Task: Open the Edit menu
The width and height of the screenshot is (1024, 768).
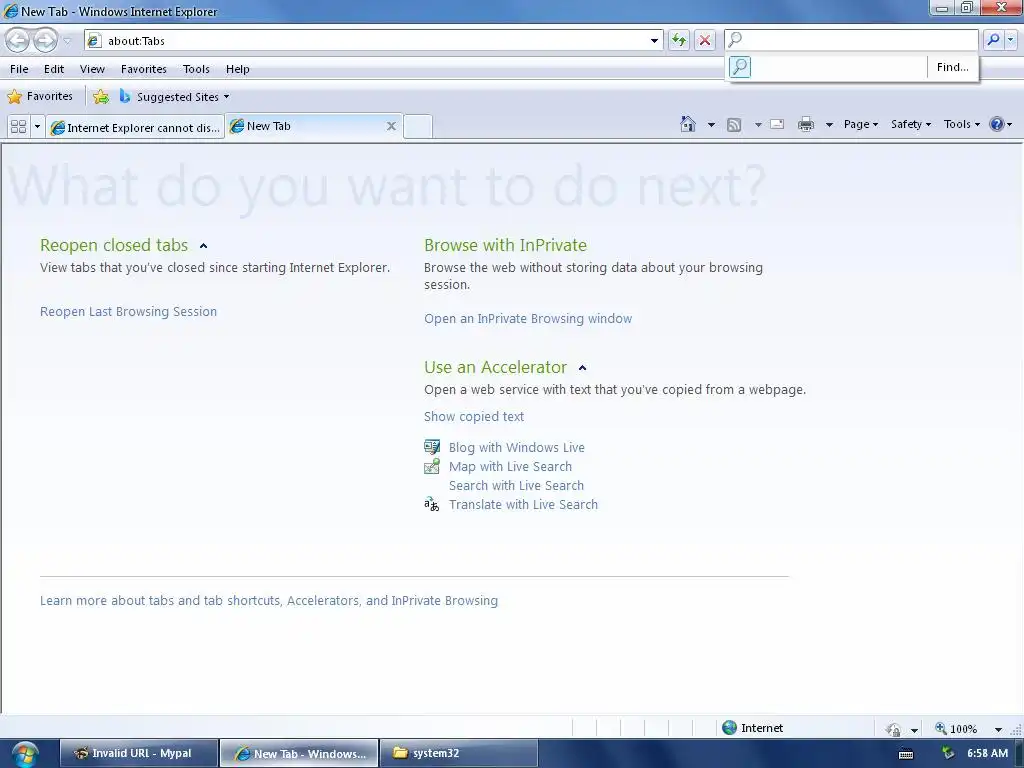Action: coord(54,69)
